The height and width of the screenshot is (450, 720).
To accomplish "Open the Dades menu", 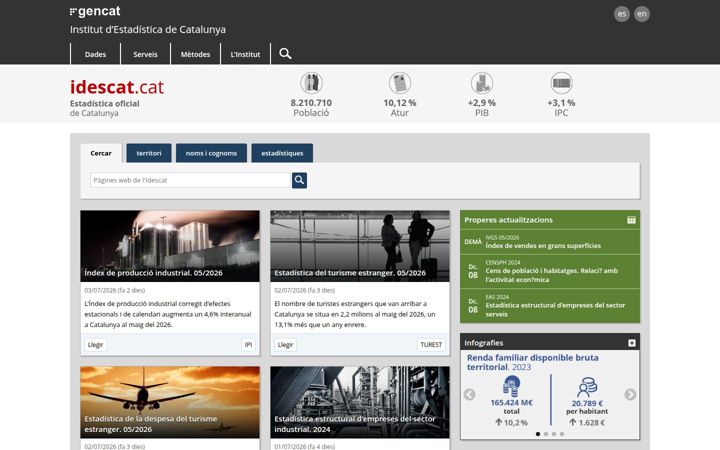I will click(96, 54).
